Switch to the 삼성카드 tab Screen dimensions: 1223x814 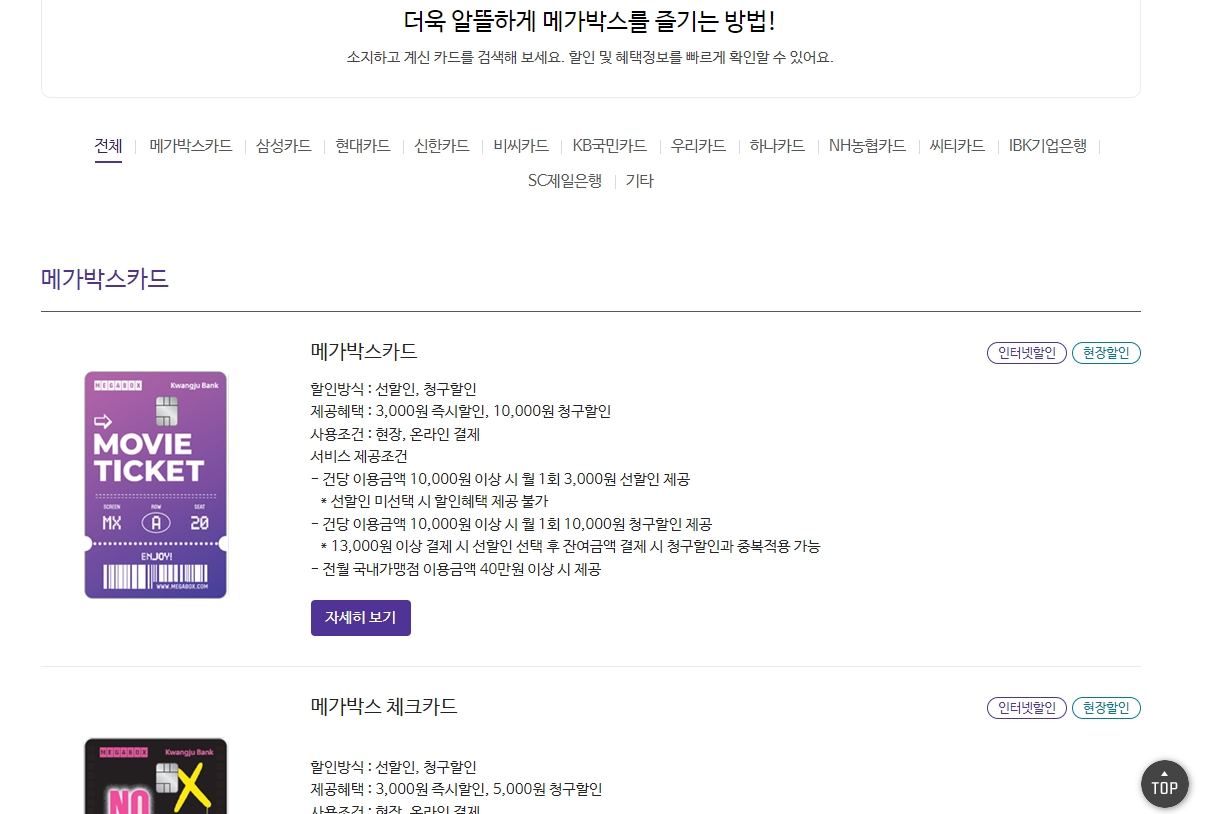[x=283, y=146]
